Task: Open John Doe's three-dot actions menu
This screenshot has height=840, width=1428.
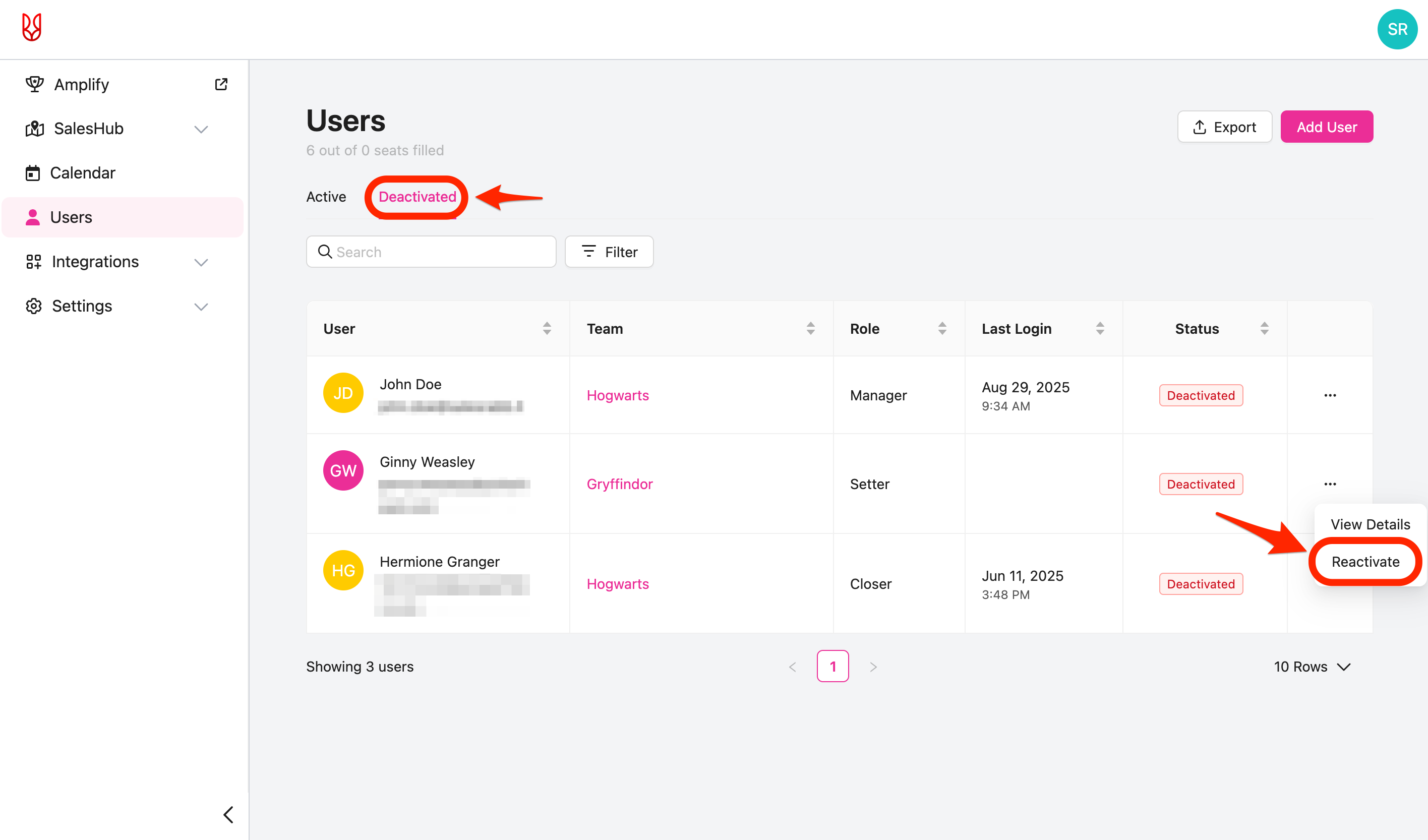Action: pyautogui.click(x=1329, y=395)
